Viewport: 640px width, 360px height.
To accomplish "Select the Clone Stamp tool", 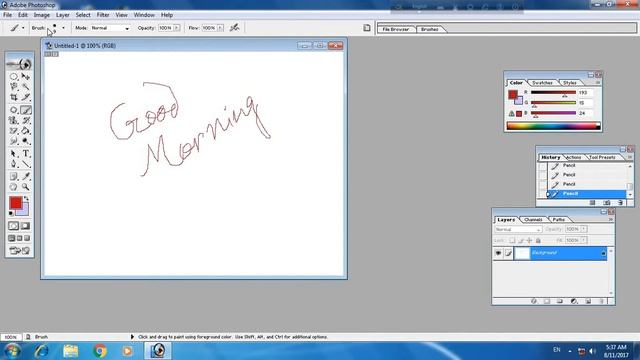I will point(13,120).
